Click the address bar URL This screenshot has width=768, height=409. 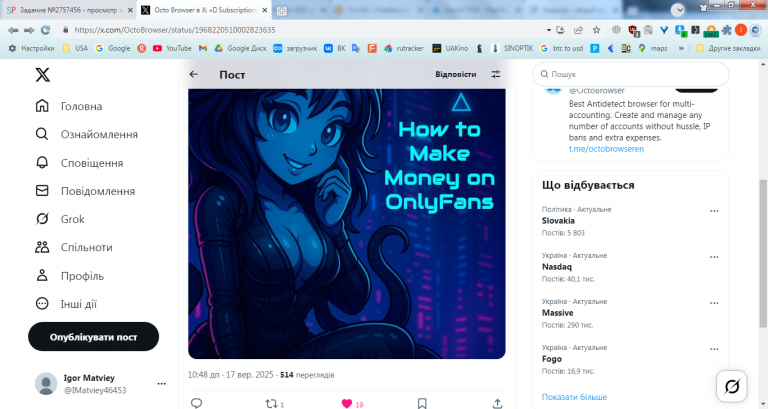[175, 30]
